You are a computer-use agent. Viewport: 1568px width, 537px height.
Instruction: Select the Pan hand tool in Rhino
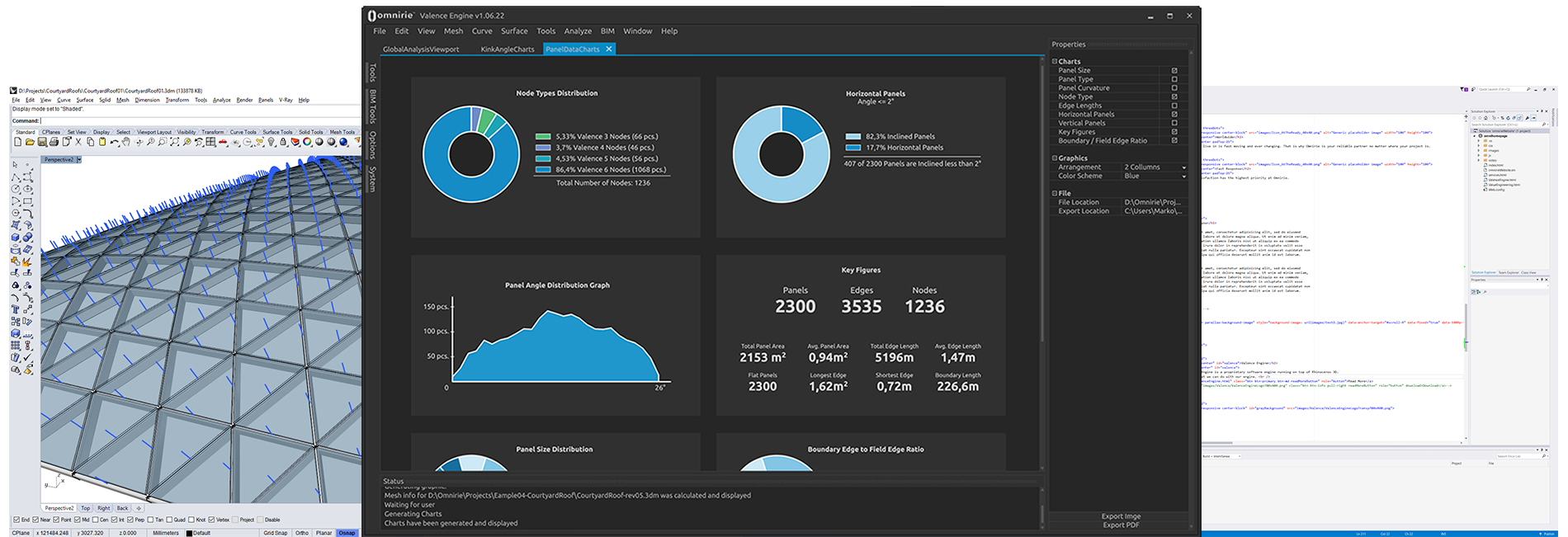126,142
